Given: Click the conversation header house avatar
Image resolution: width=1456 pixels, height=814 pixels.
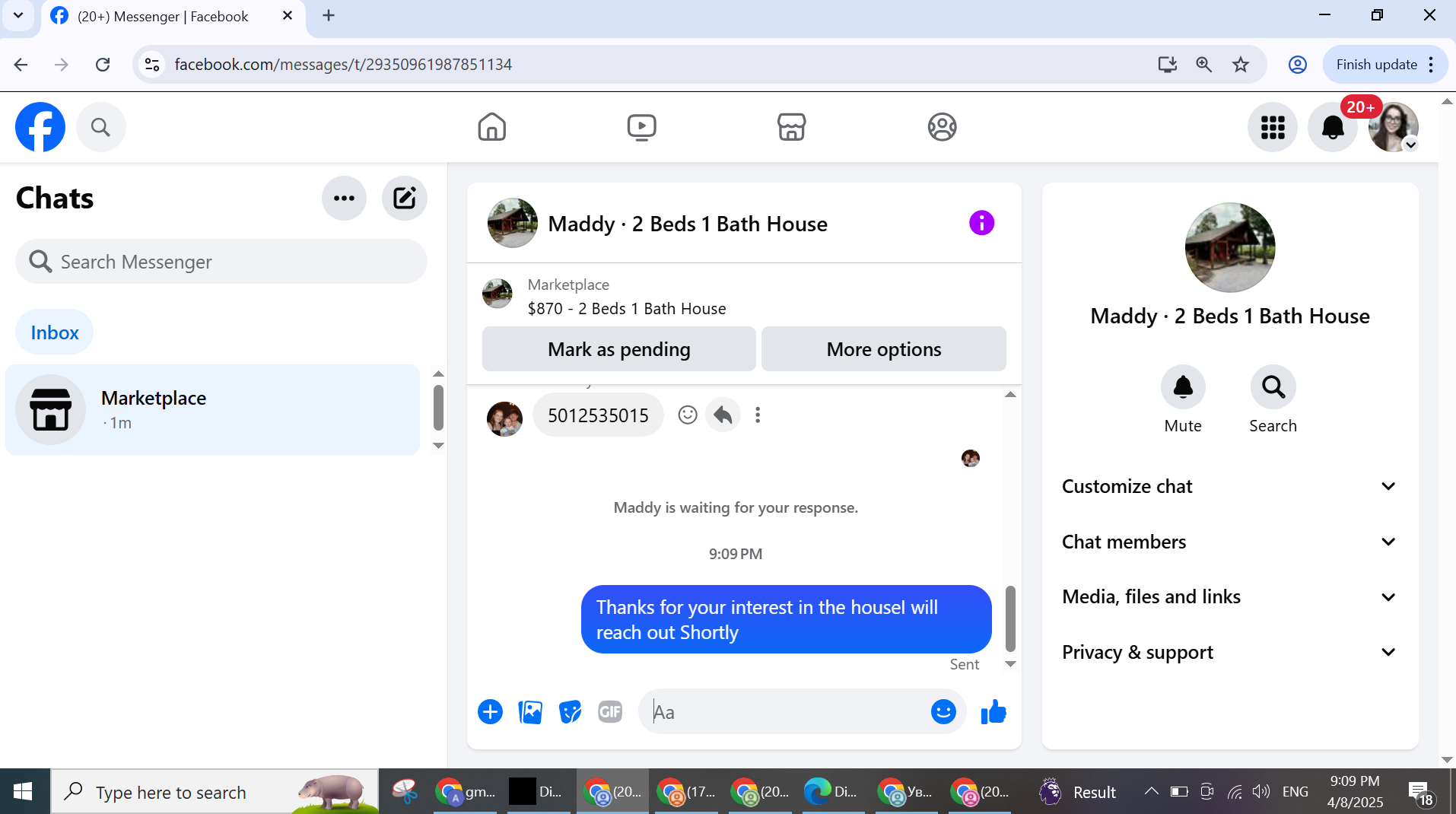Looking at the screenshot, I should point(512,223).
